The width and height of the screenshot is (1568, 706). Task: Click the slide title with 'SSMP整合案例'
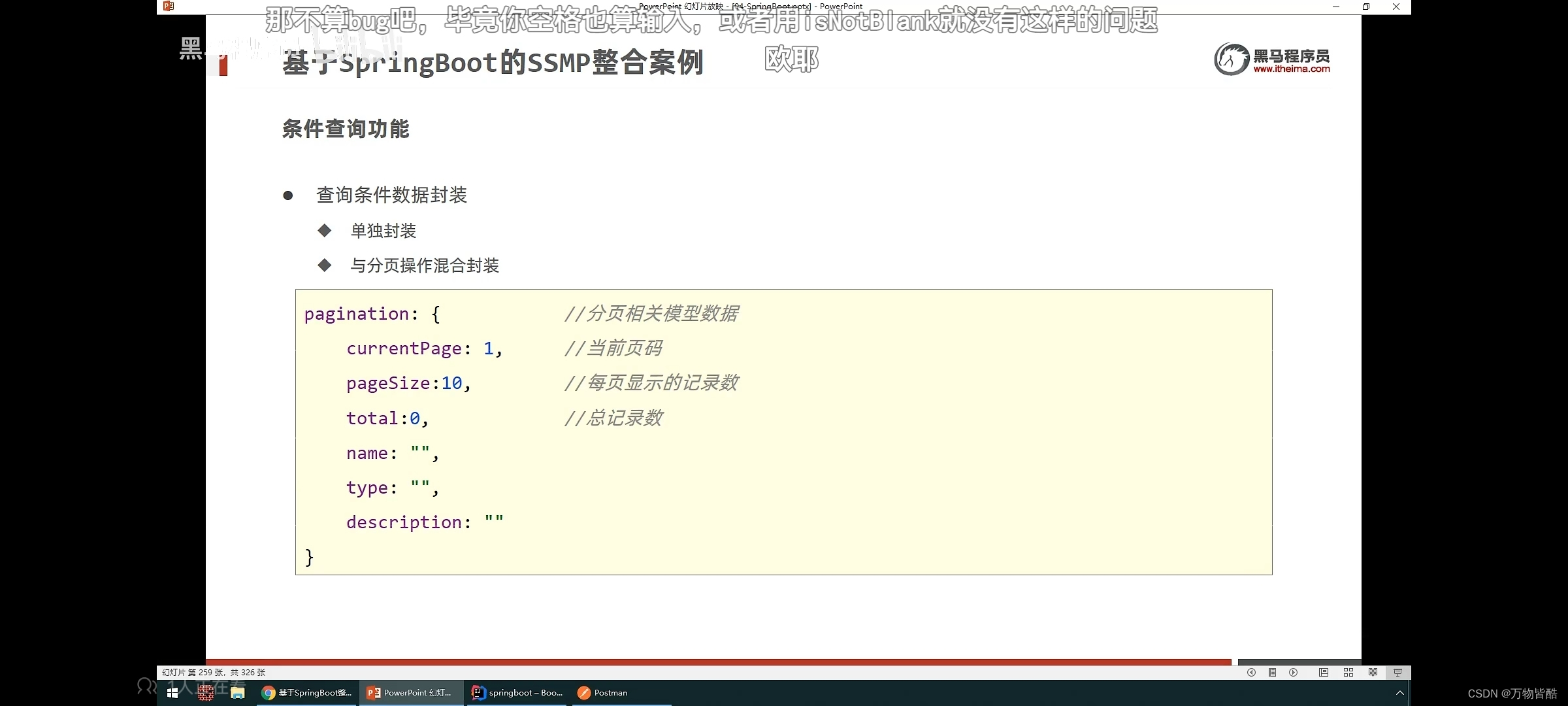(493, 63)
